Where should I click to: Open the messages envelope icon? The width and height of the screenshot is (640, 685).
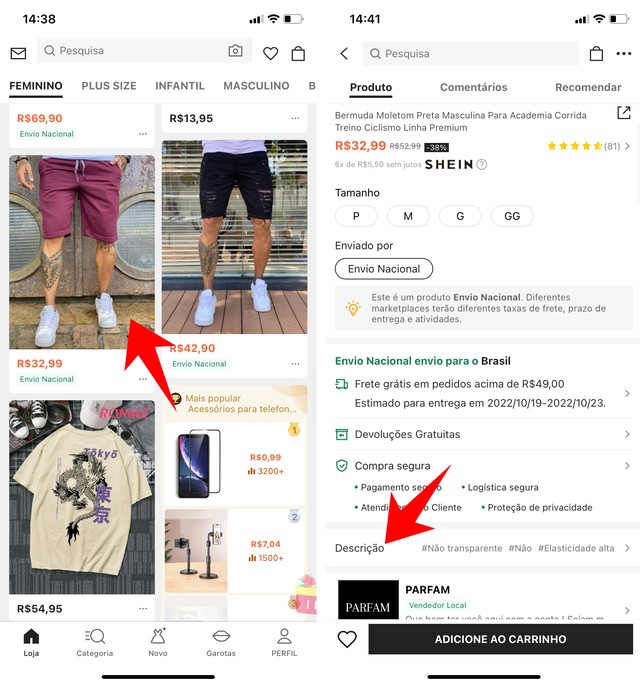[18, 53]
